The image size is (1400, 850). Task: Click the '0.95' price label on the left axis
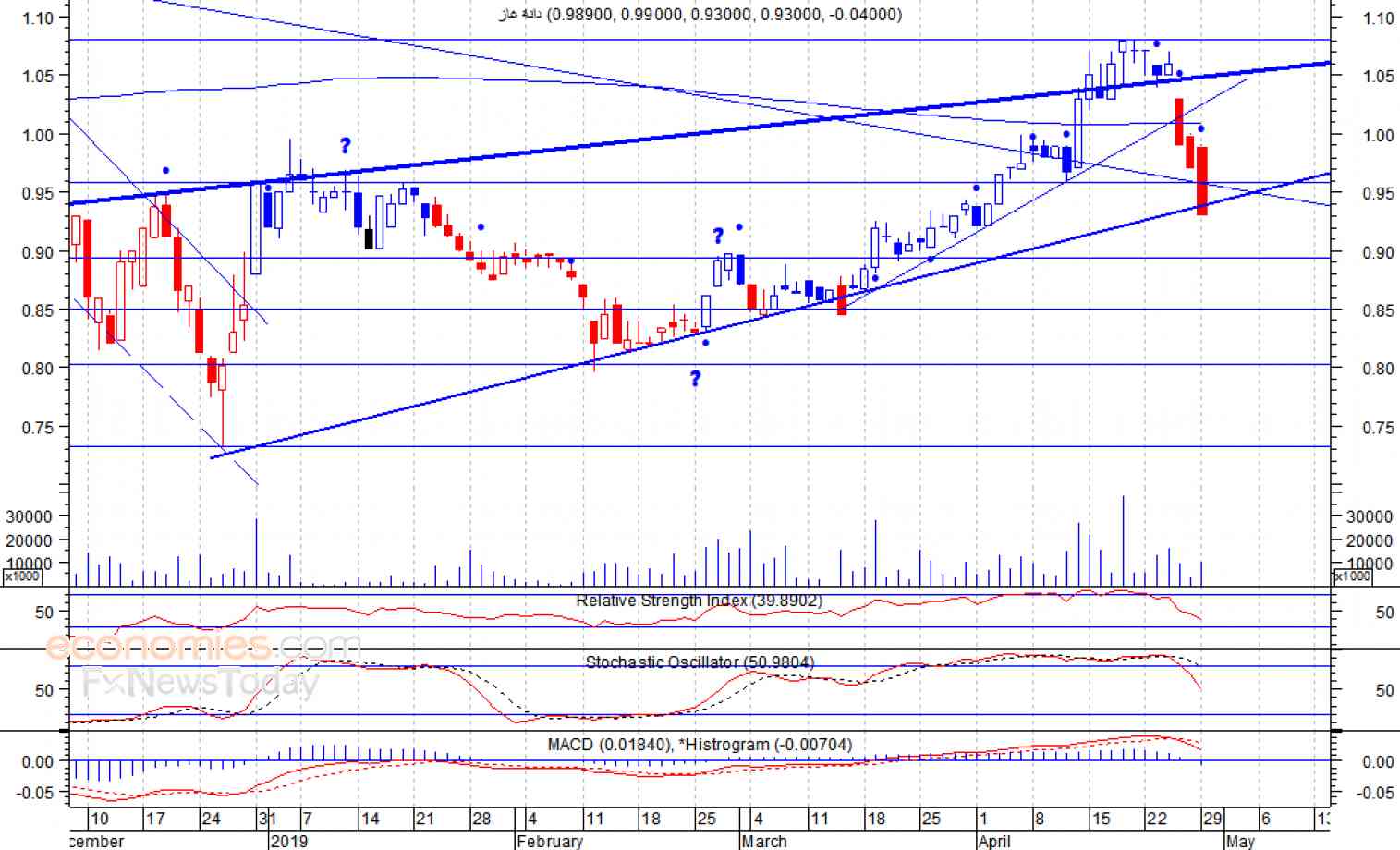coord(38,193)
